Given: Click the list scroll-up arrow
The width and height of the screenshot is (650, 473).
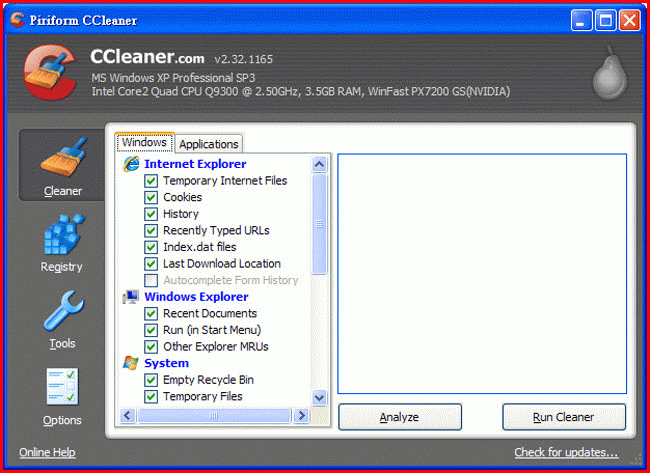Looking at the screenshot, I should tap(319, 165).
